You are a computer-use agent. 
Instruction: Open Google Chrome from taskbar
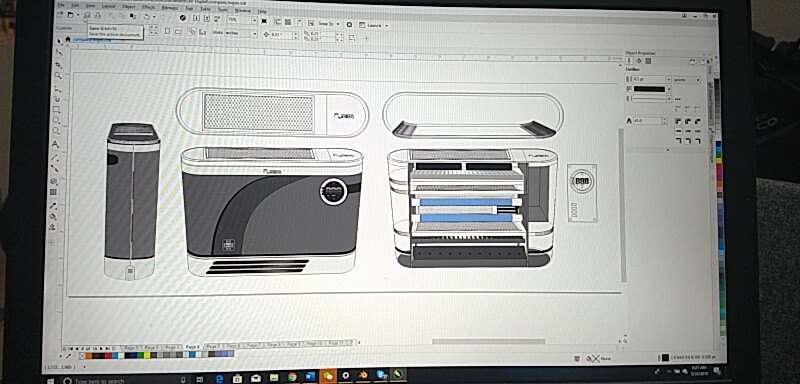point(292,378)
